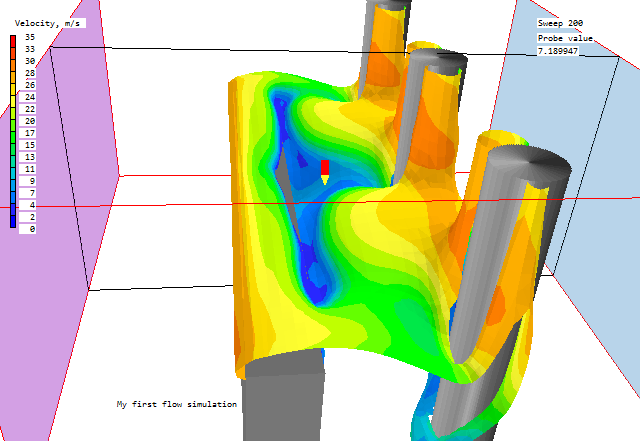
Task: Click the red probe marker on the contour
Action: pyautogui.click(x=325, y=168)
